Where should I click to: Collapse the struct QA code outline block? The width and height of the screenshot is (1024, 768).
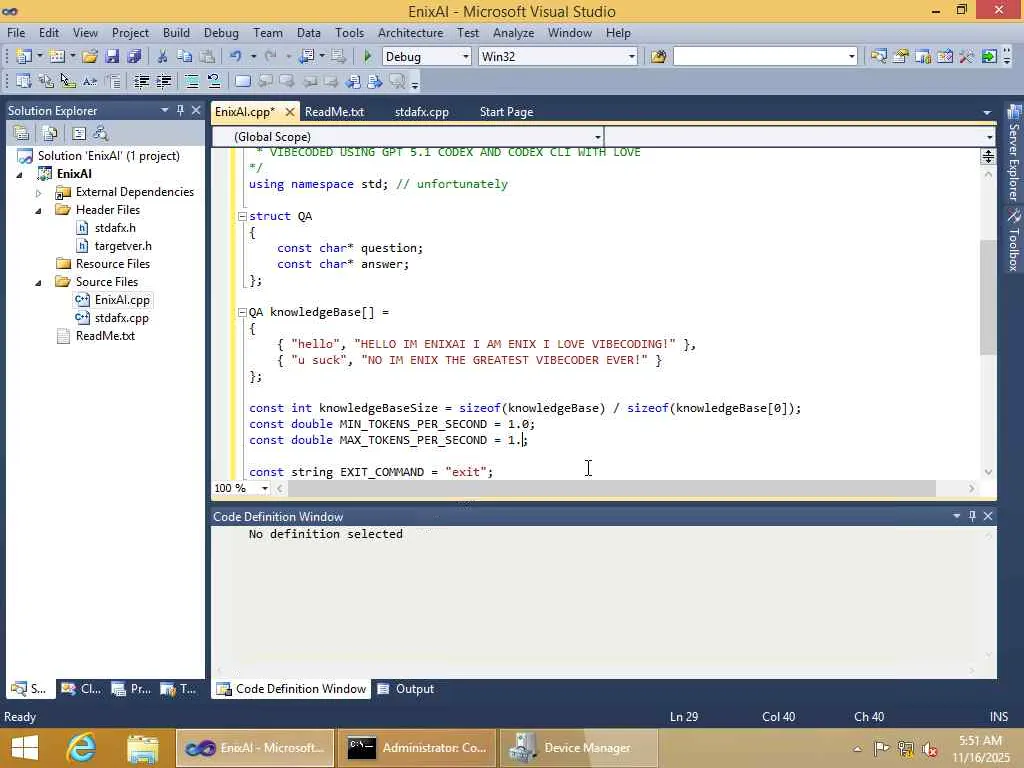tap(242, 216)
